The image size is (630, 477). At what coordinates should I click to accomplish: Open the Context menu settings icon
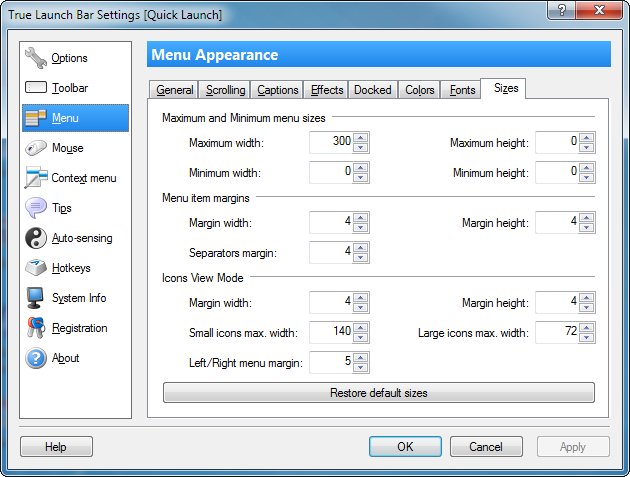[x=36, y=178]
